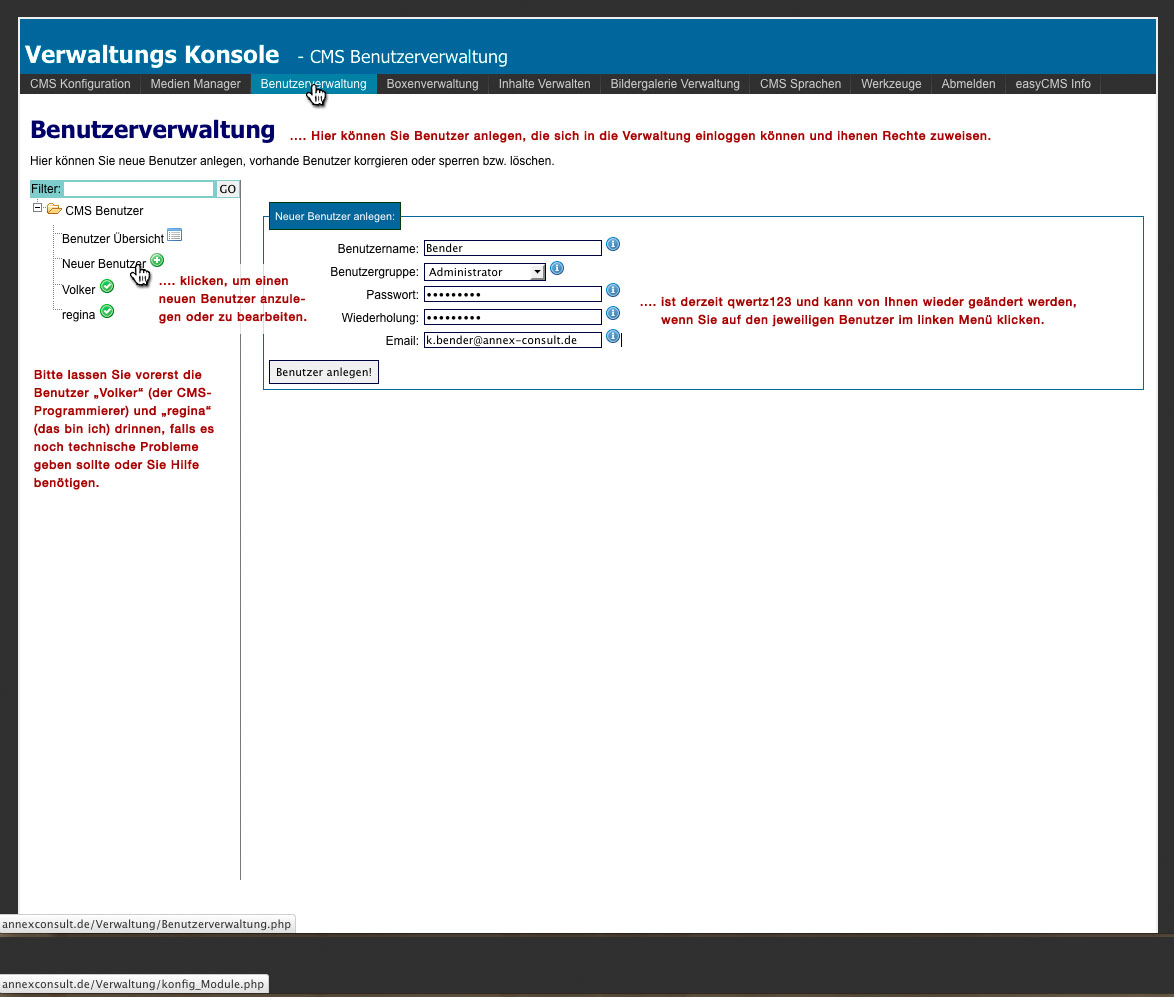Click the green check icon beside Volker

(x=107, y=287)
